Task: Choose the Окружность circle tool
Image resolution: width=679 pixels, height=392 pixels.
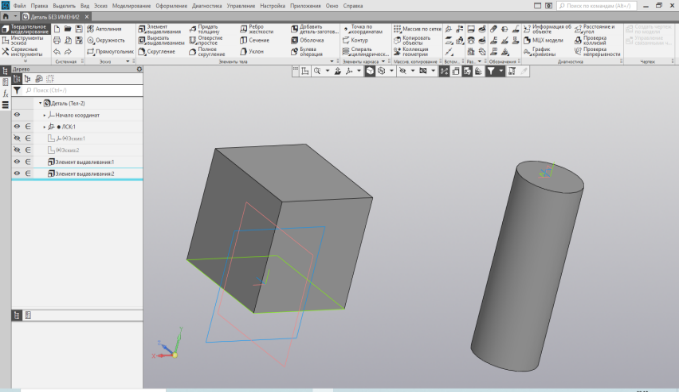Action: (x=106, y=40)
